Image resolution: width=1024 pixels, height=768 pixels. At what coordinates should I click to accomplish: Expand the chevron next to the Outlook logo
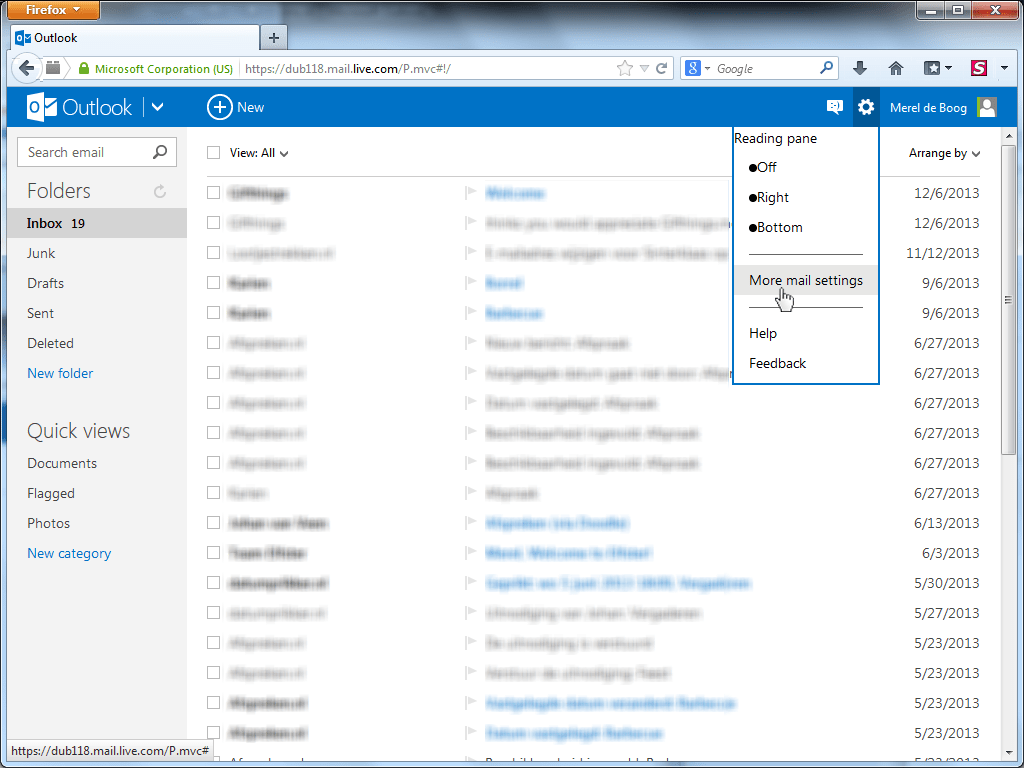pyautogui.click(x=157, y=107)
